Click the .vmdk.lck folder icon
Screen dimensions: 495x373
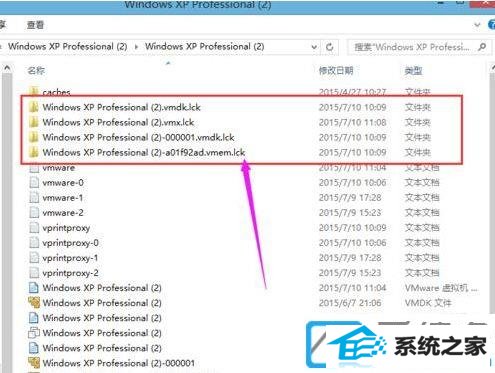click(x=33, y=107)
